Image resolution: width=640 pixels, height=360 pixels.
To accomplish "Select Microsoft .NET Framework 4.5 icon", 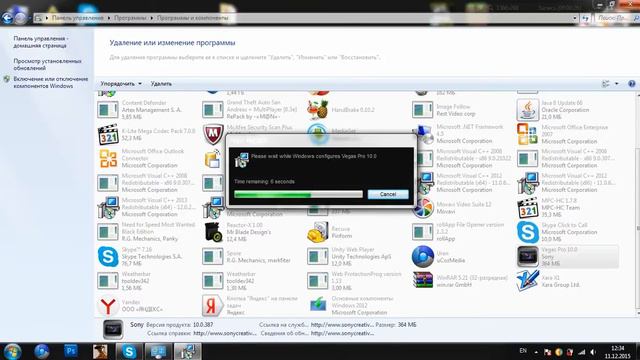I will (x=424, y=134).
